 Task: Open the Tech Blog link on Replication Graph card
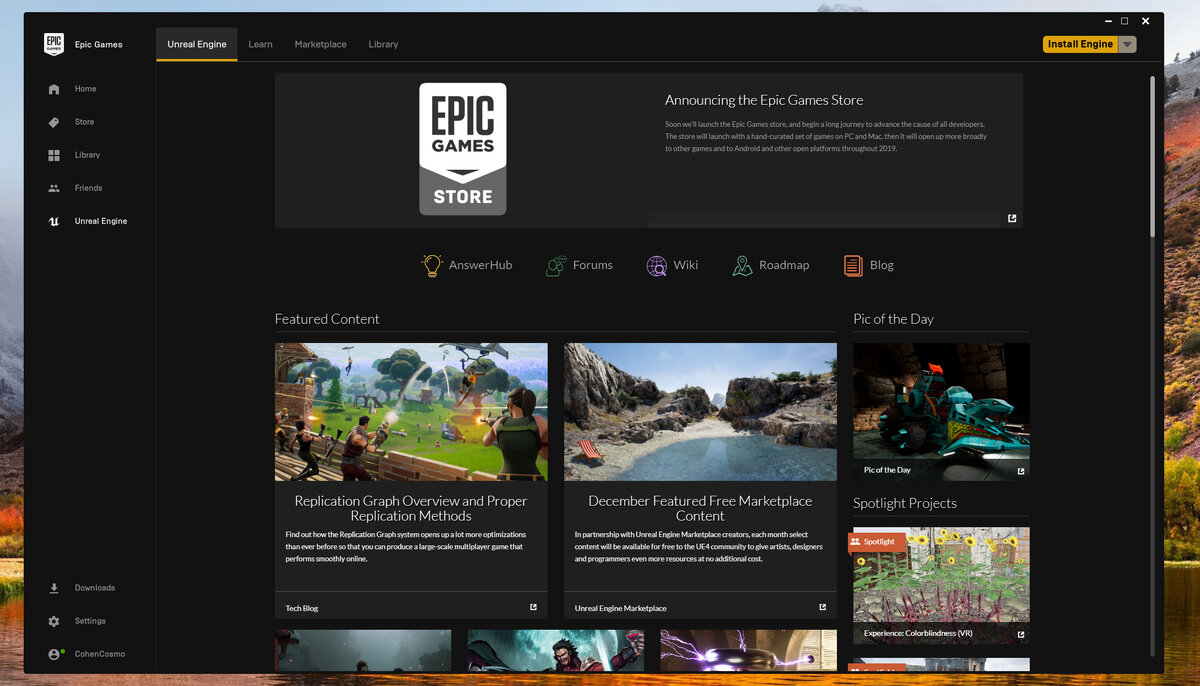302,607
